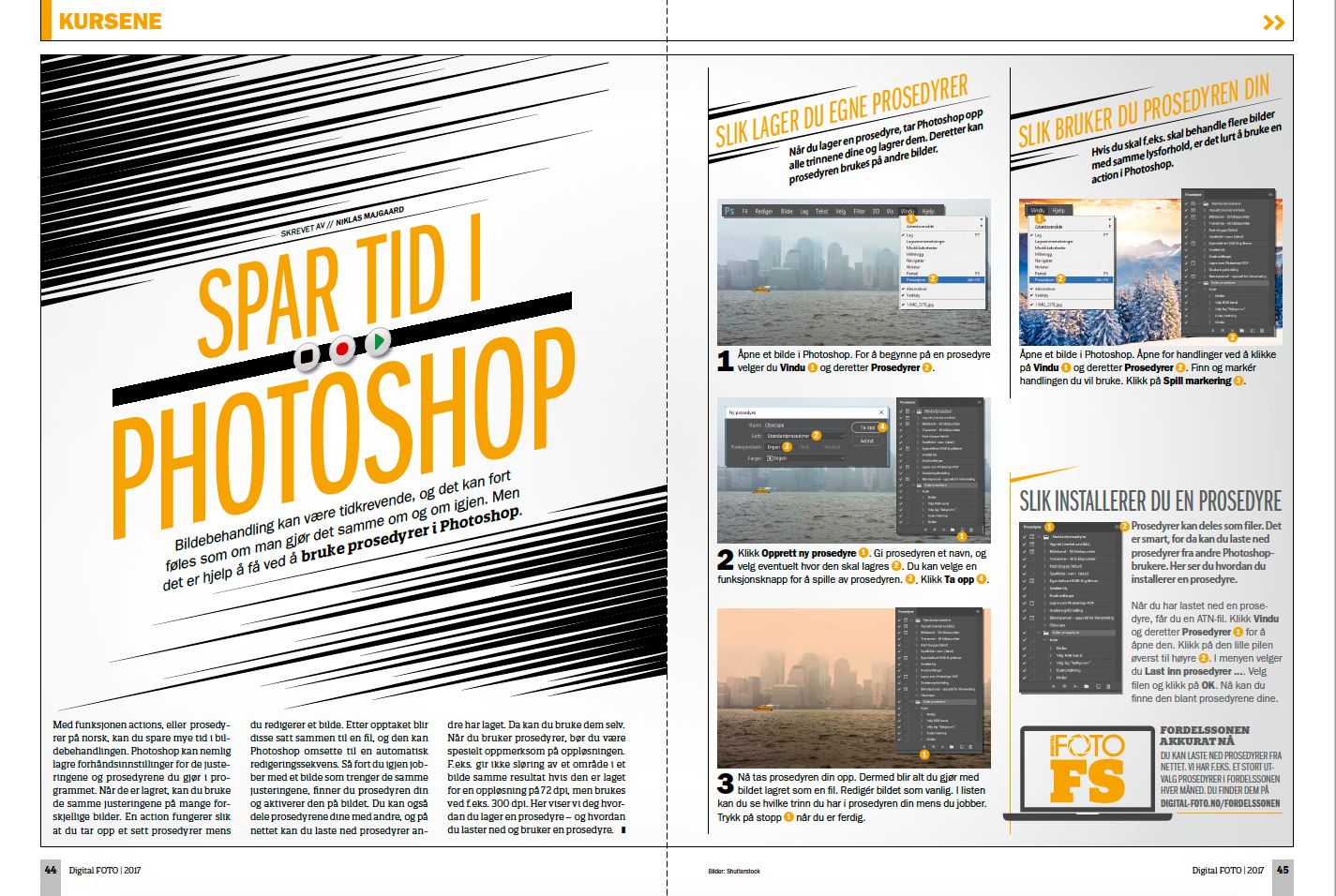Toggle the checkmark for Kuler prosedyre in step 2's panel
This screenshot has width=1336, height=896.
tap(902, 485)
